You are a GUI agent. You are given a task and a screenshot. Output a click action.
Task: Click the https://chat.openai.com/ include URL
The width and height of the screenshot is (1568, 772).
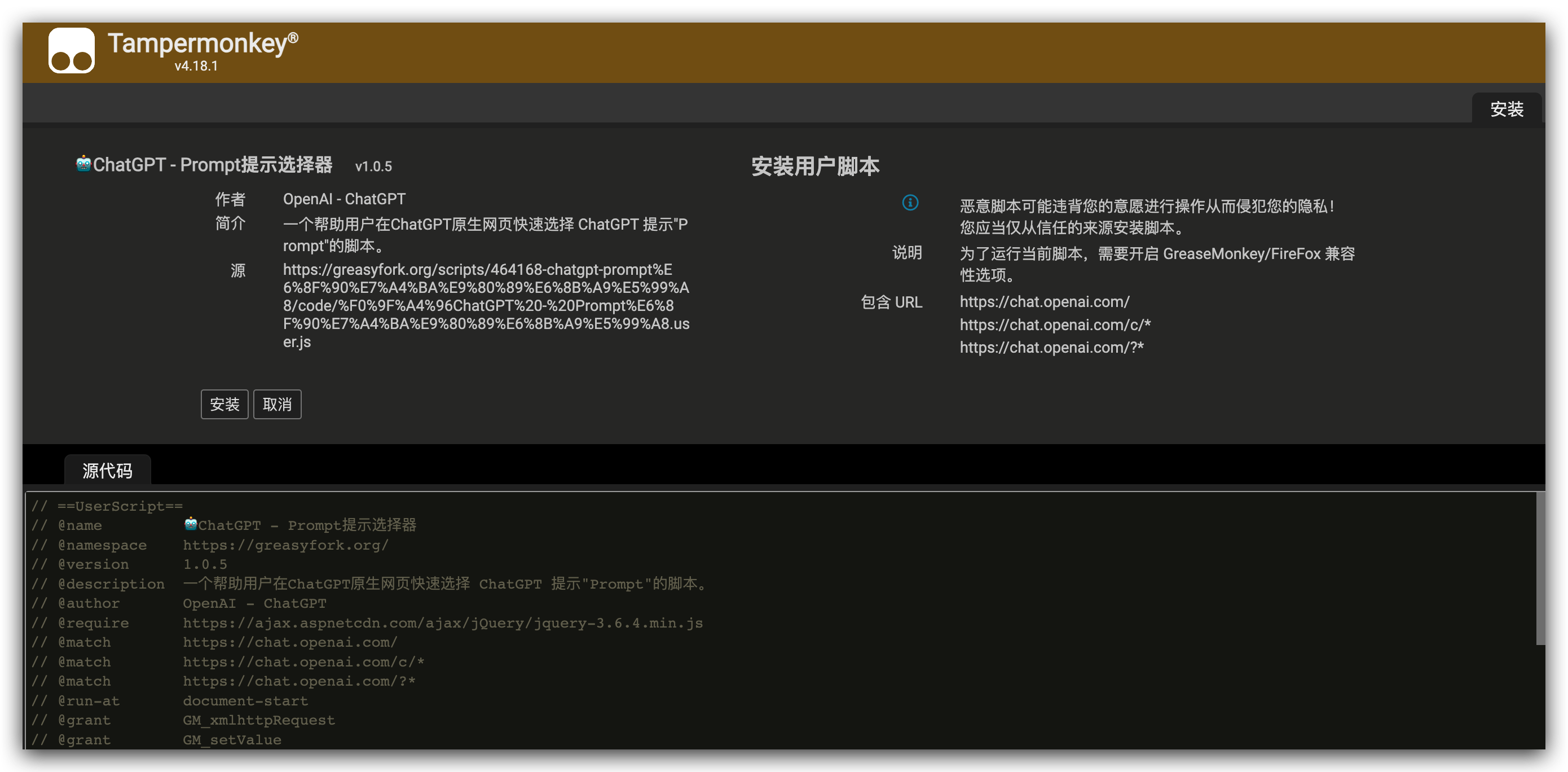pyautogui.click(x=1045, y=301)
